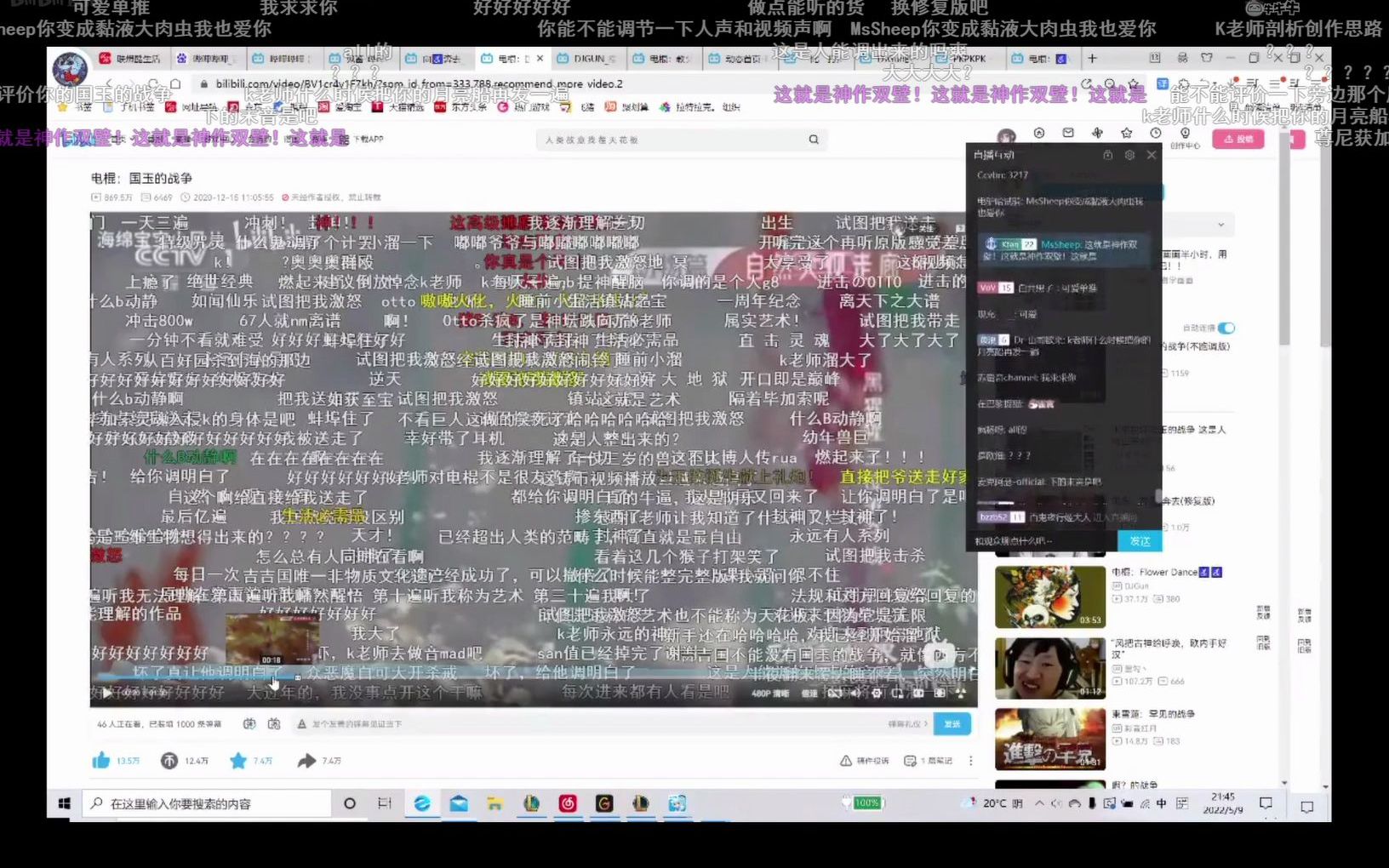
Task: Click the send button in the live chat overlay
Action: tap(1140, 541)
